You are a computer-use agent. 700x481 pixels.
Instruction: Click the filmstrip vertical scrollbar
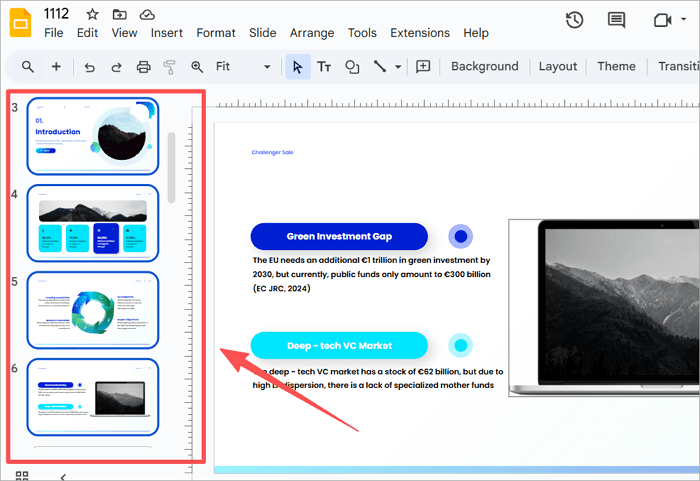pos(171,165)
